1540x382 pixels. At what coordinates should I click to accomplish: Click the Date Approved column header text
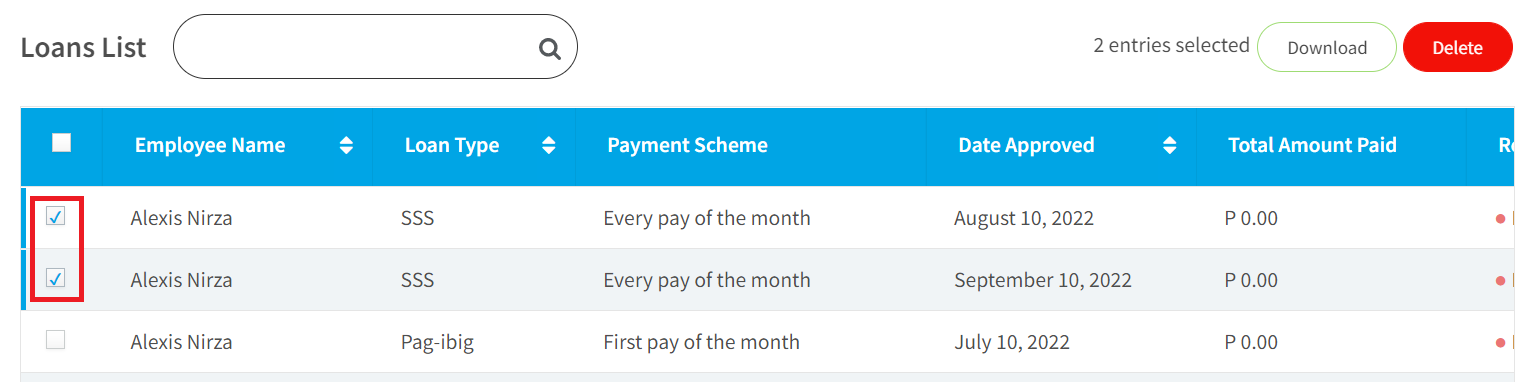coord(1026,146)
